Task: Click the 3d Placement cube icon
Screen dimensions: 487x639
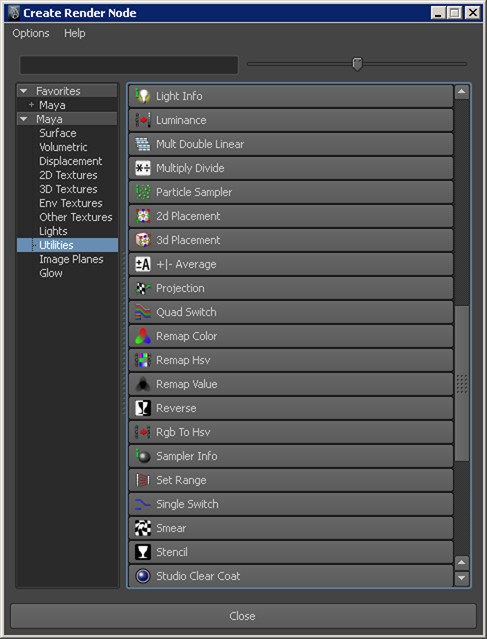Action: click(143, 240)
